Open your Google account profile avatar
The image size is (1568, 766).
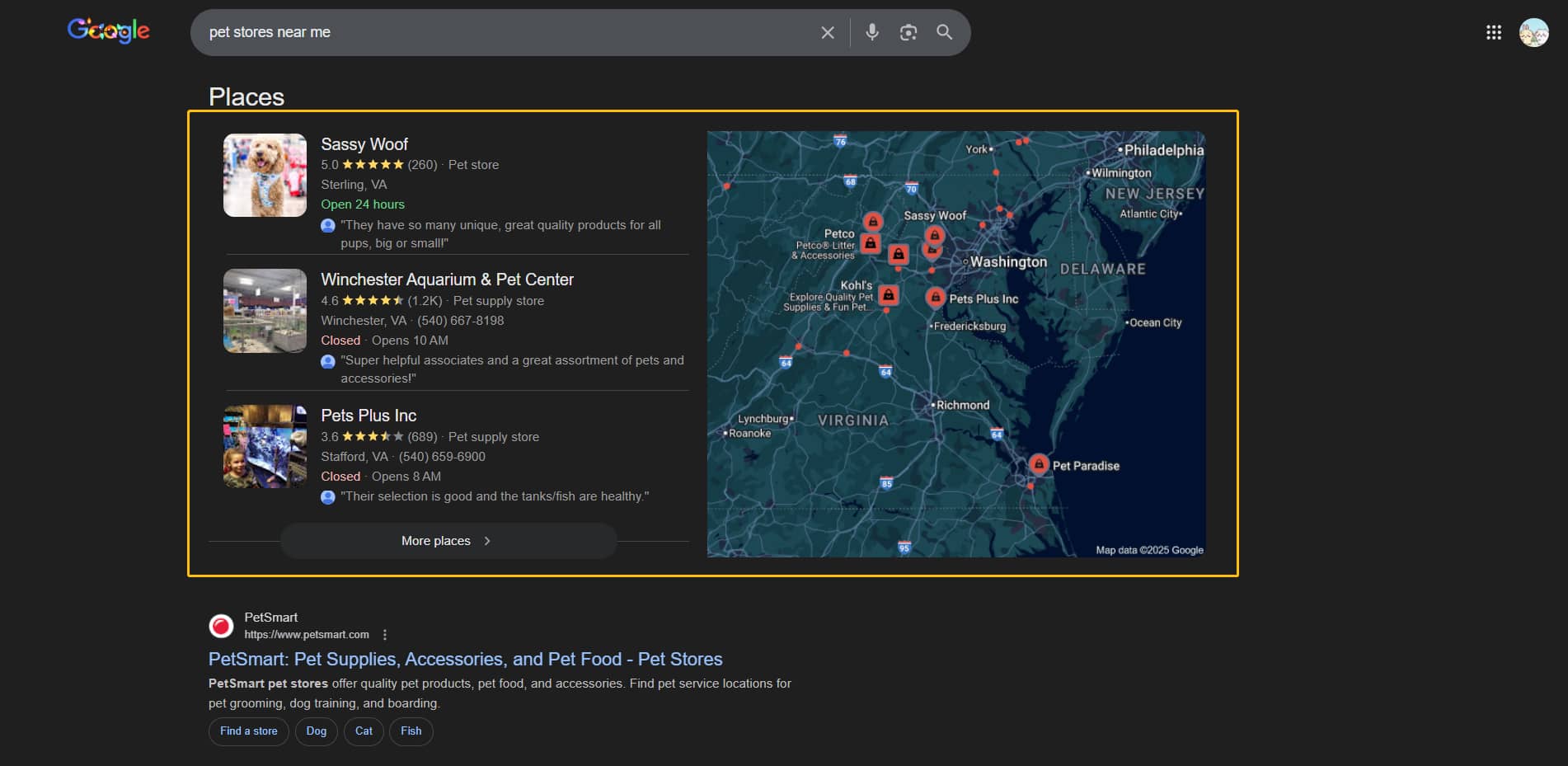(x=1532, y=32)
